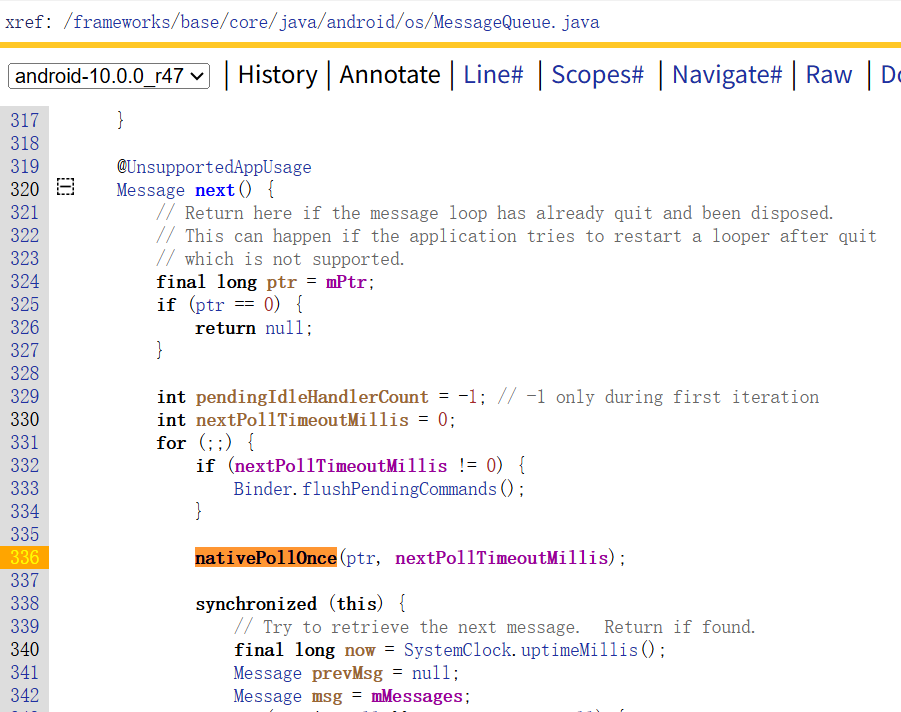Select line number 340

tap(25, 649)
